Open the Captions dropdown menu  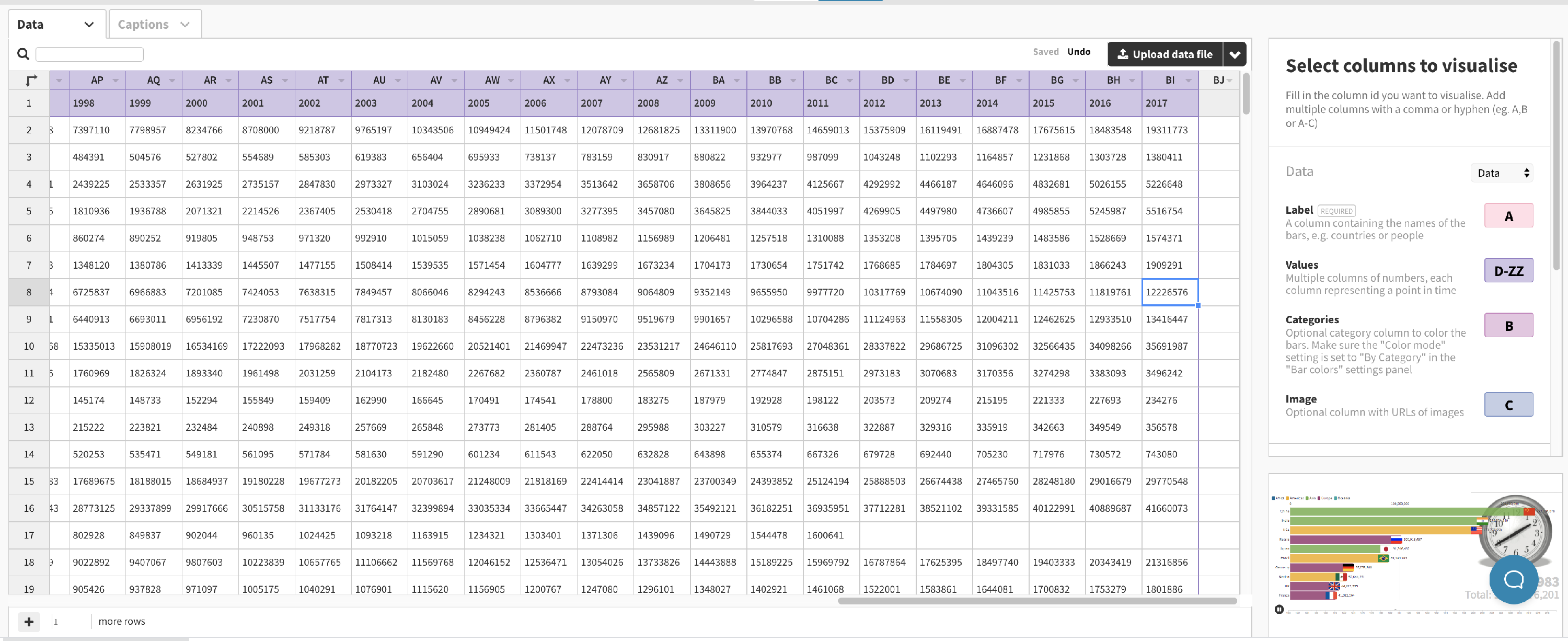pos(186,25)
